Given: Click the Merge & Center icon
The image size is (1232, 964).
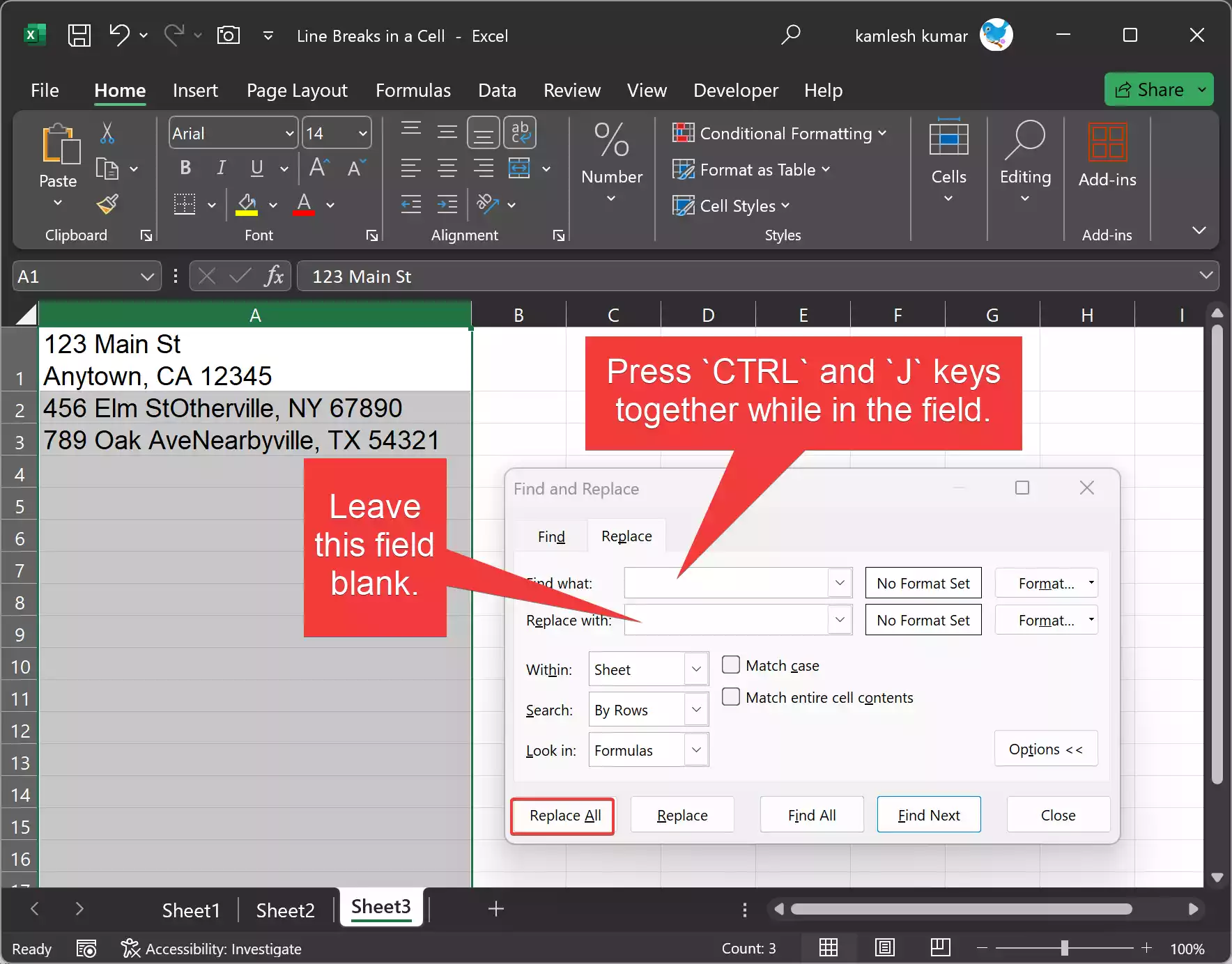Looking at the screenshot, I should pyautogui.click(x=520, y=168).
